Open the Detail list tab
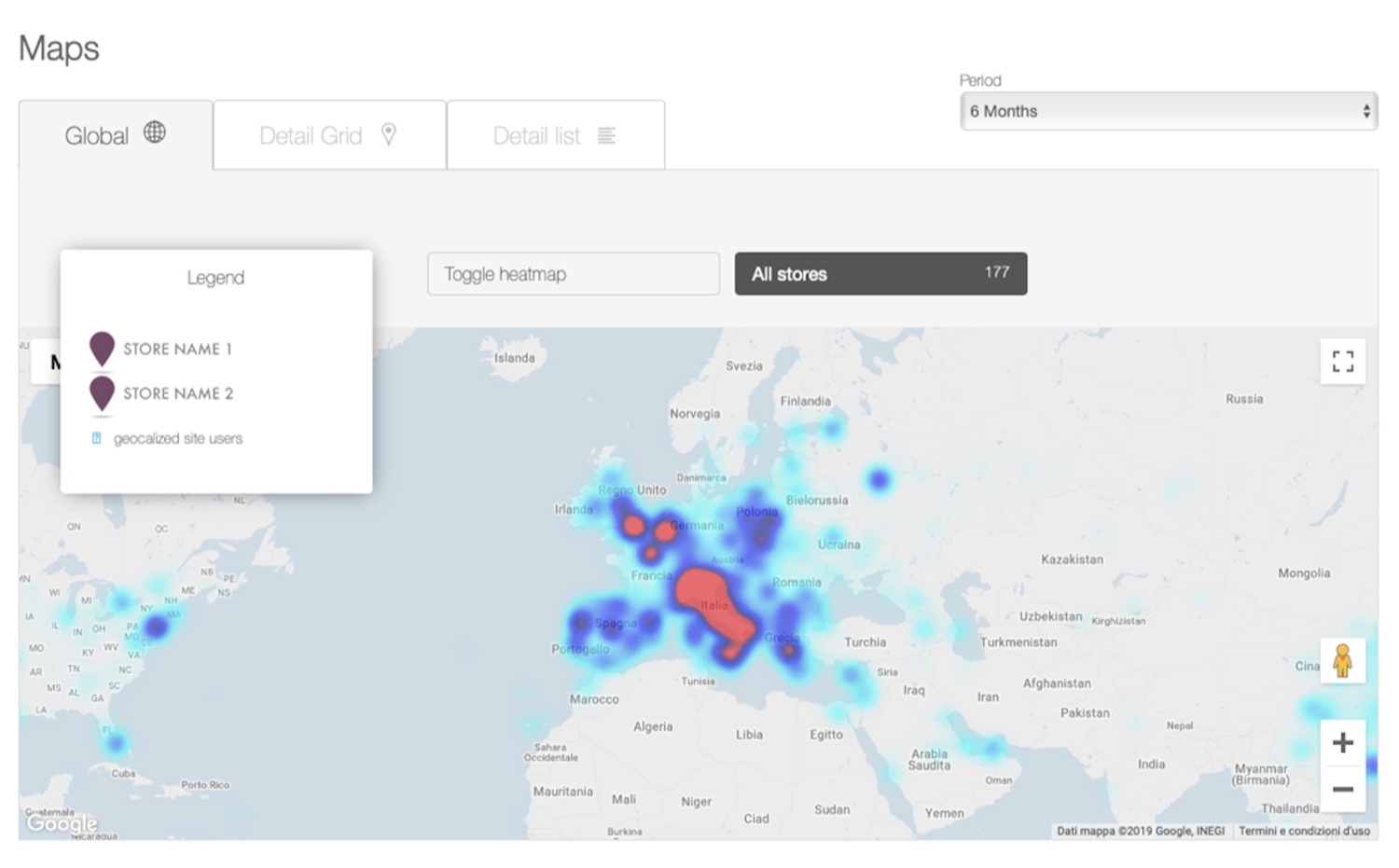1399x868 pixels. point(556,135)
